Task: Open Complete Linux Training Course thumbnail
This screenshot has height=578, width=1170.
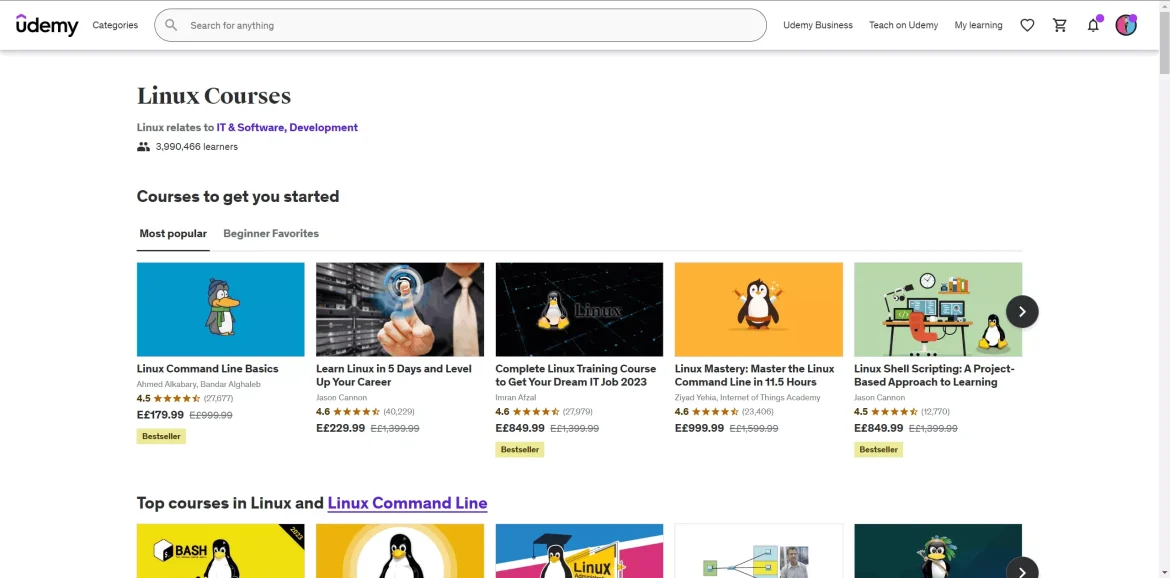Action: coord(579,309)
